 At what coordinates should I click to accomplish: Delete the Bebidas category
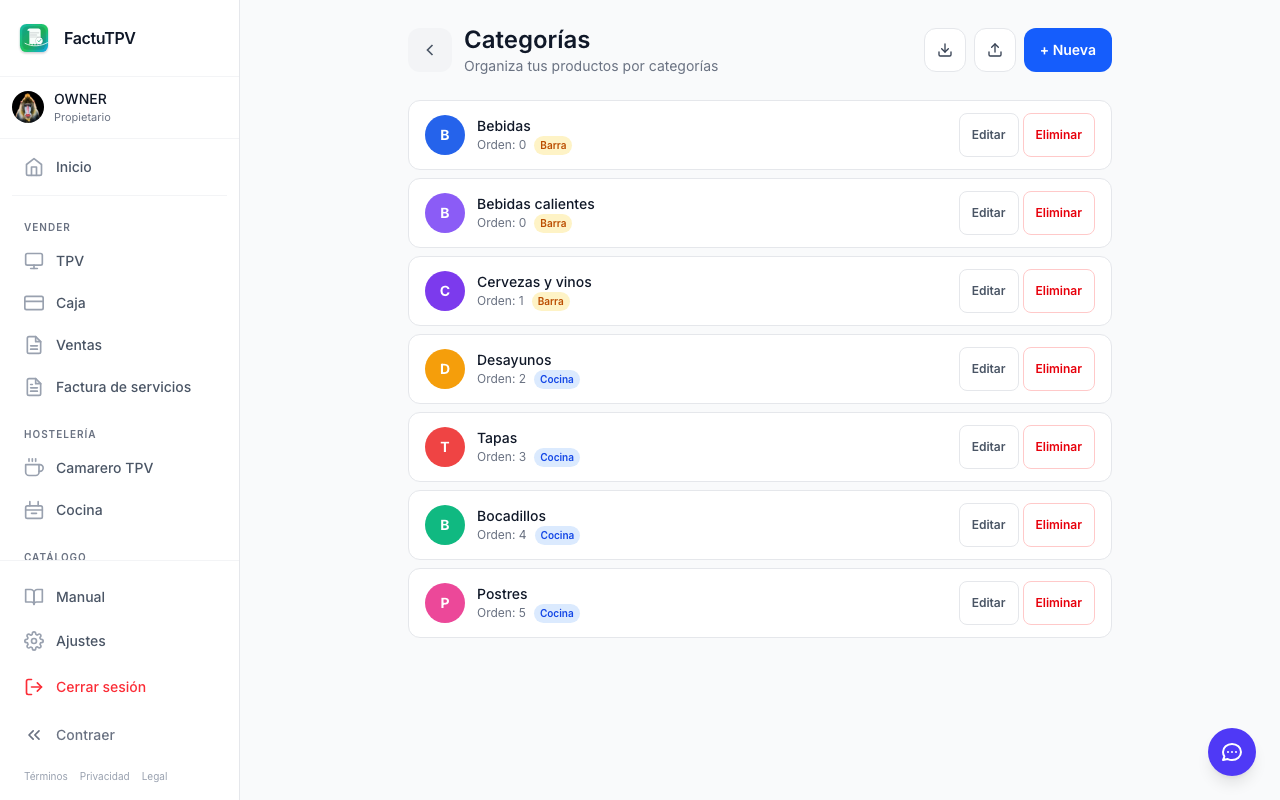click(1059, 135)
